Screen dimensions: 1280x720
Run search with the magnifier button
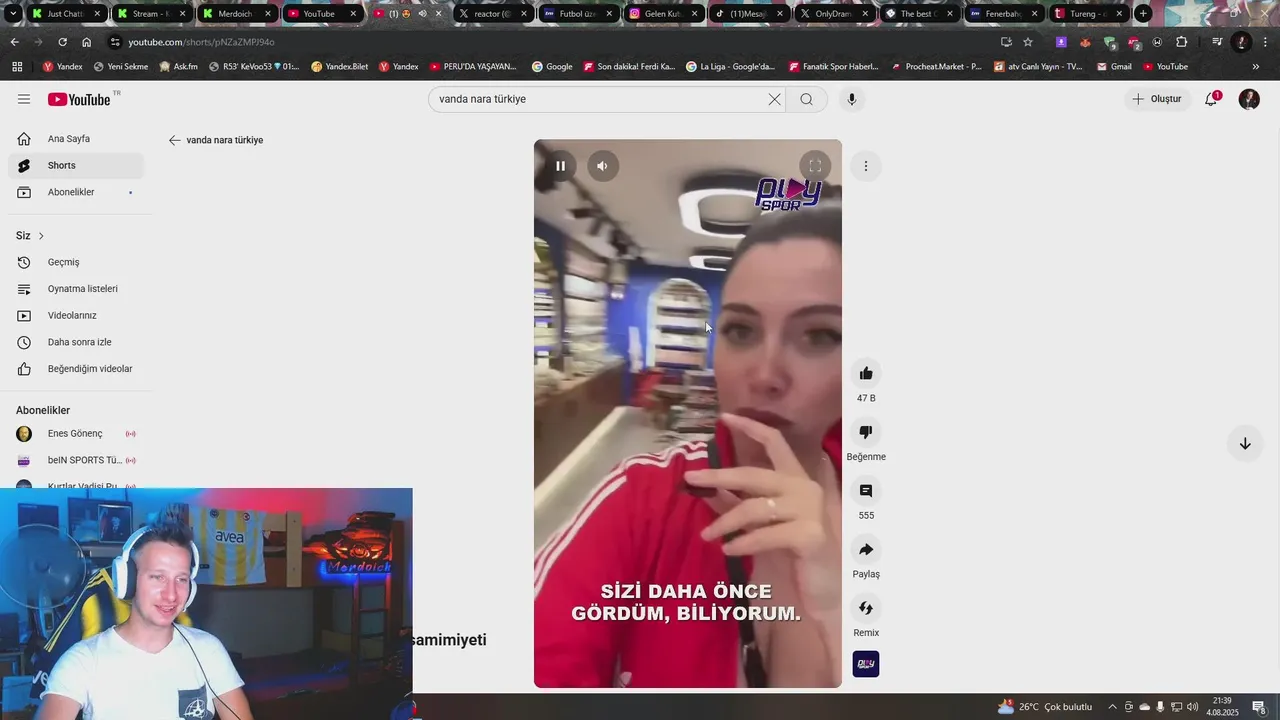click(x=806, y=99)
